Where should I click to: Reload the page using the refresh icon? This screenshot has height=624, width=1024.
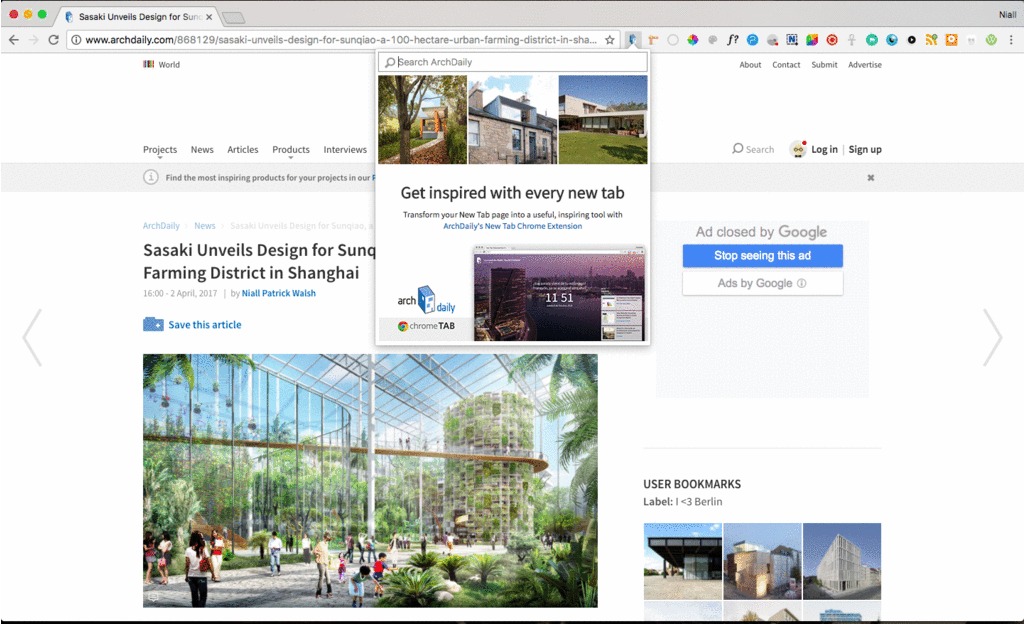point(52,40)
